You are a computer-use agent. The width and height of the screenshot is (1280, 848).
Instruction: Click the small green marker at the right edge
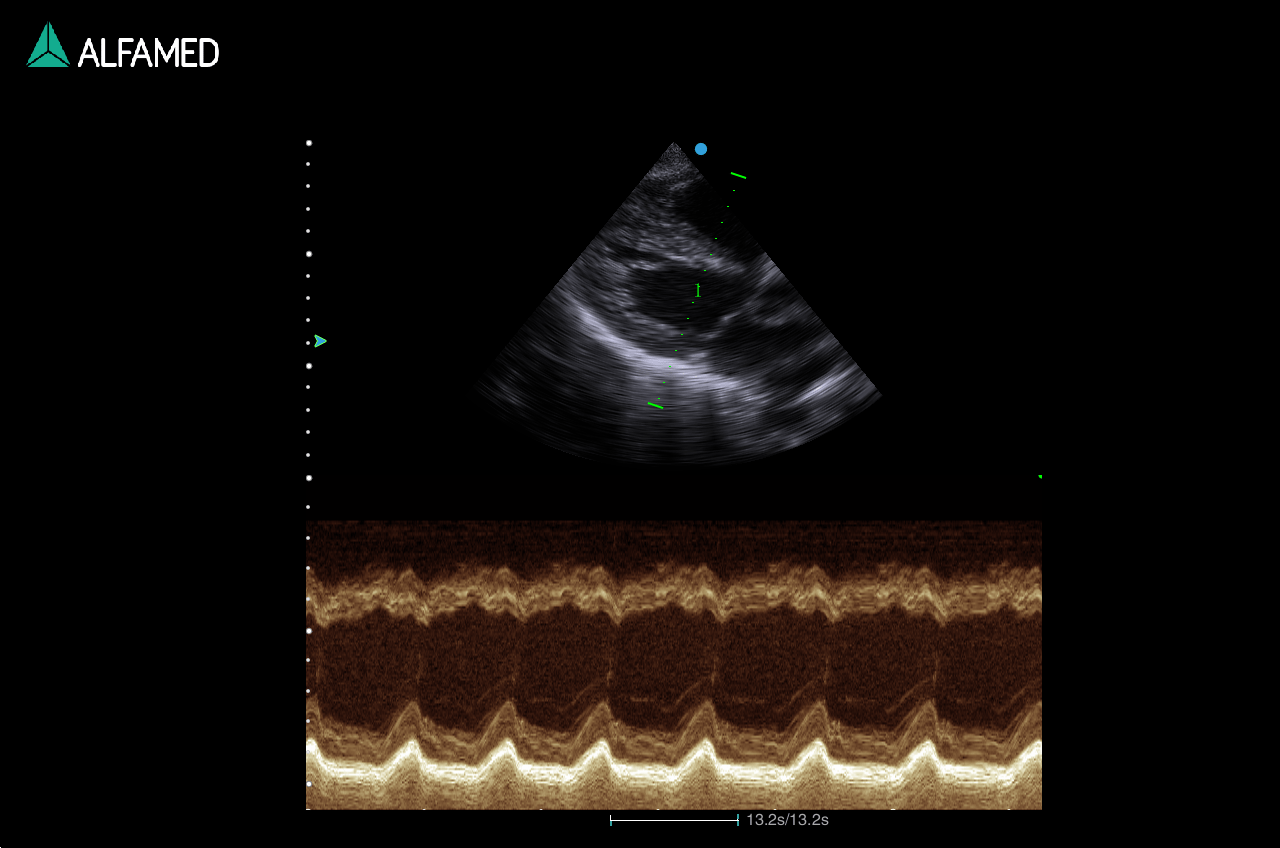(1040, 477)
